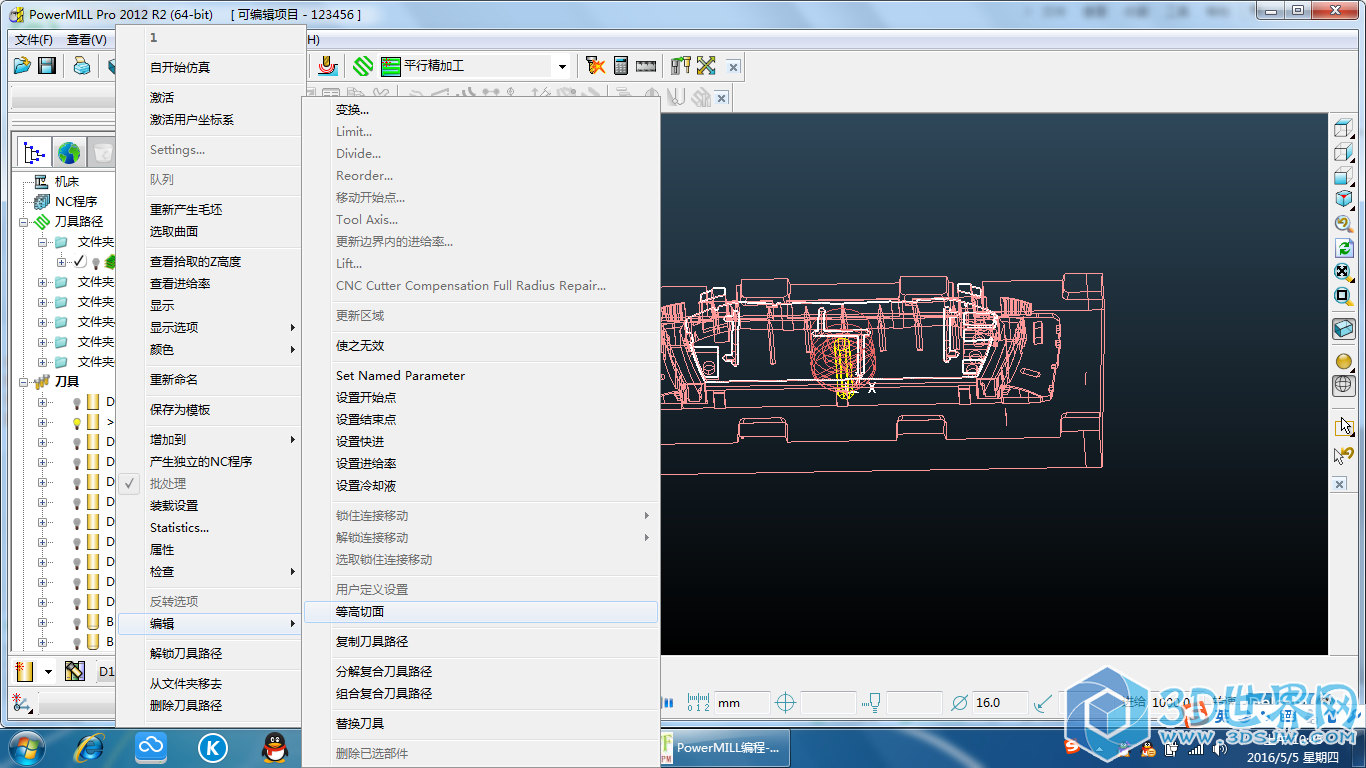Open the Windows Start button
The image size is (1366, 768).
tap(26, 747)
